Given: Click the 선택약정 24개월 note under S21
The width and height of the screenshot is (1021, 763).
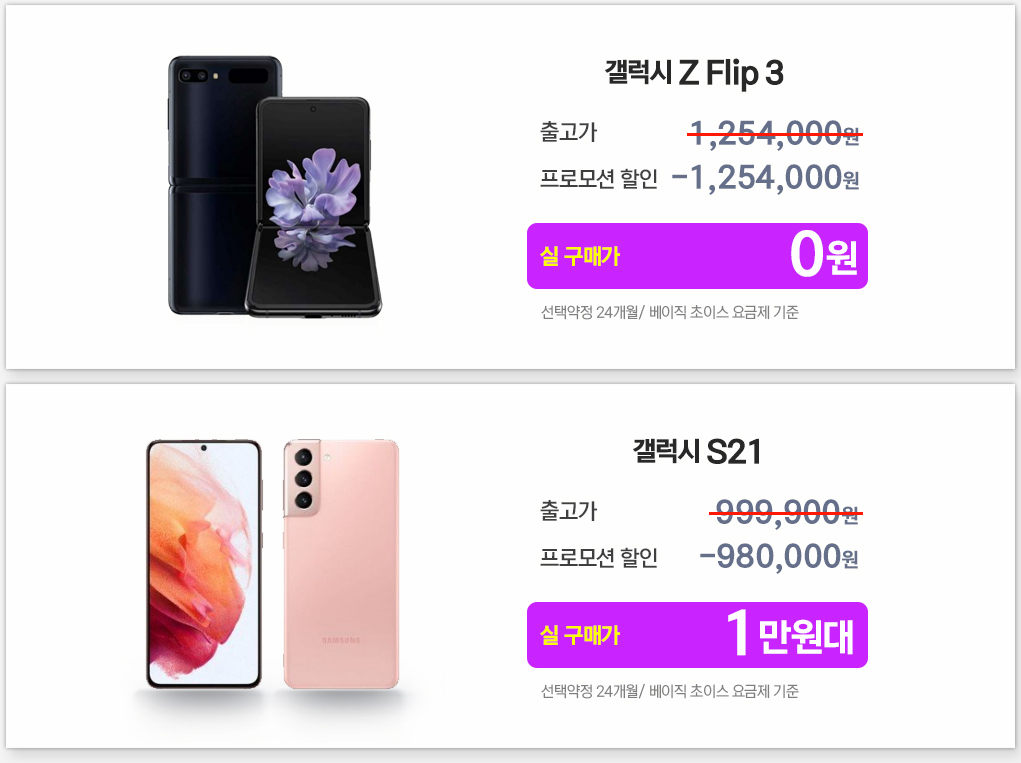Looking at the screenshot, I should (x=669, y=691).
